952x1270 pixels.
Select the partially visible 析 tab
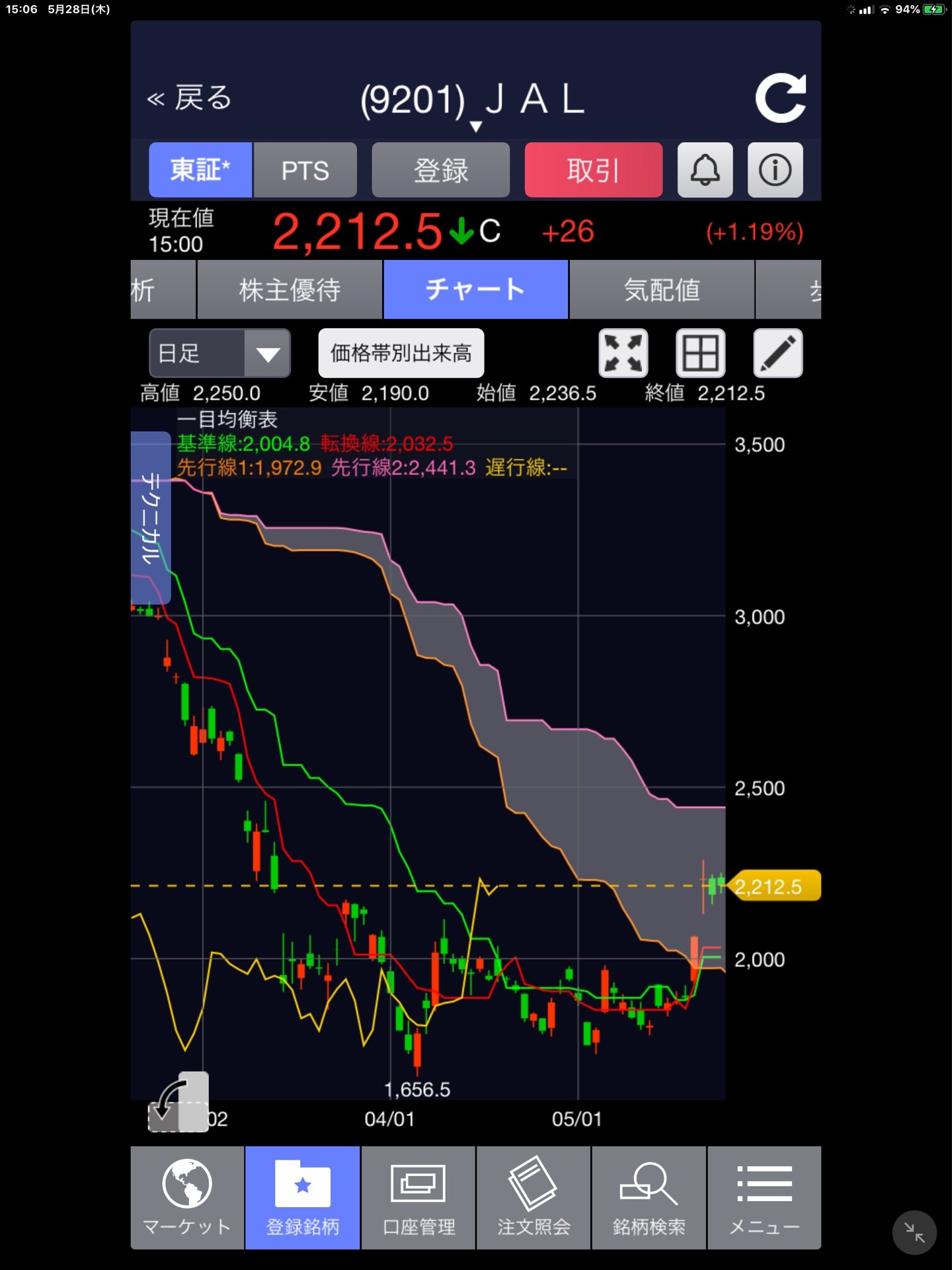(x=163, y=290)
